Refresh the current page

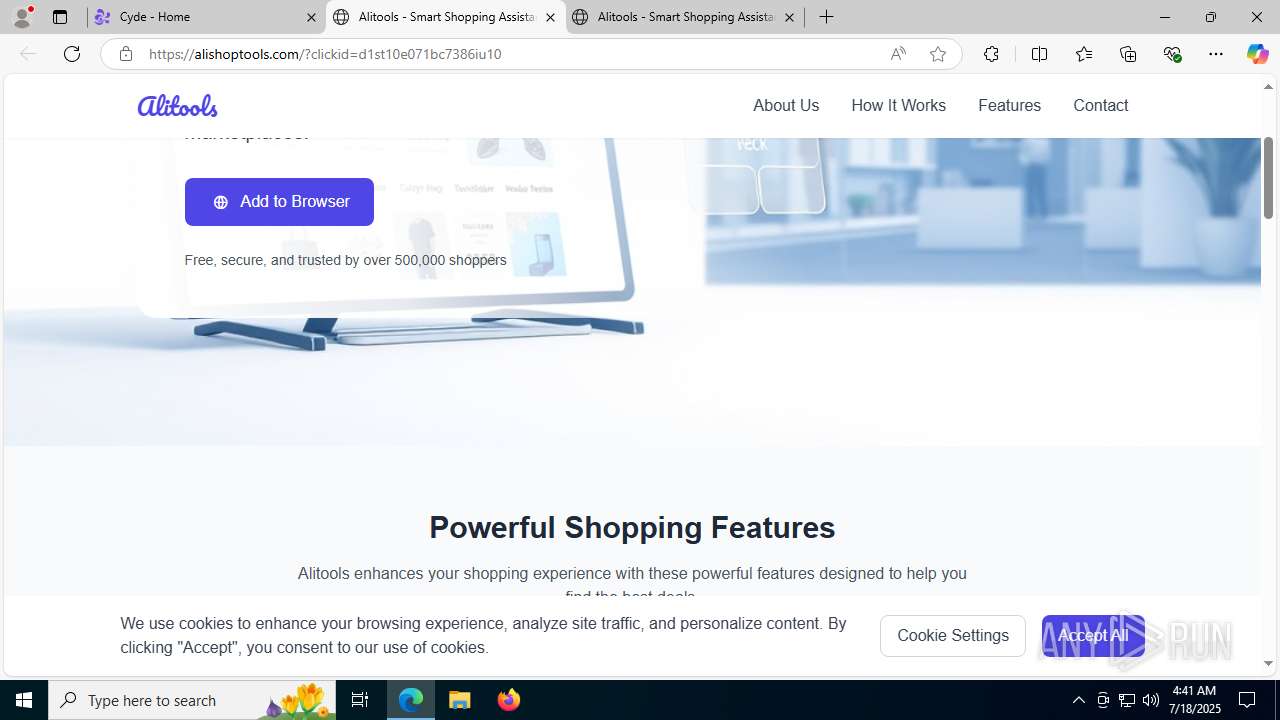pyautogui.click(x=72, y=54)
